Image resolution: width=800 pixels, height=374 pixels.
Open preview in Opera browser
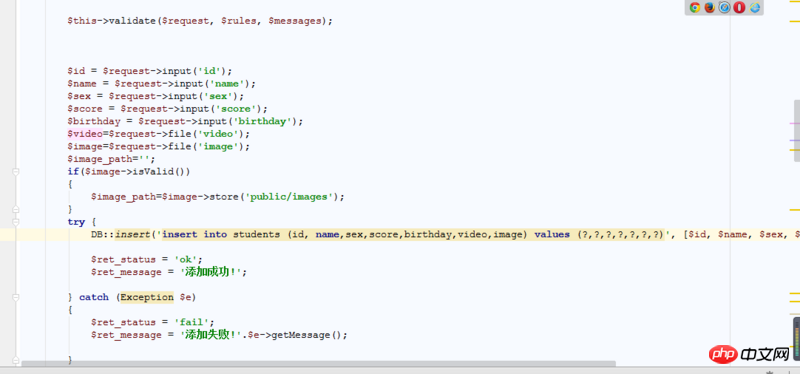739,7
